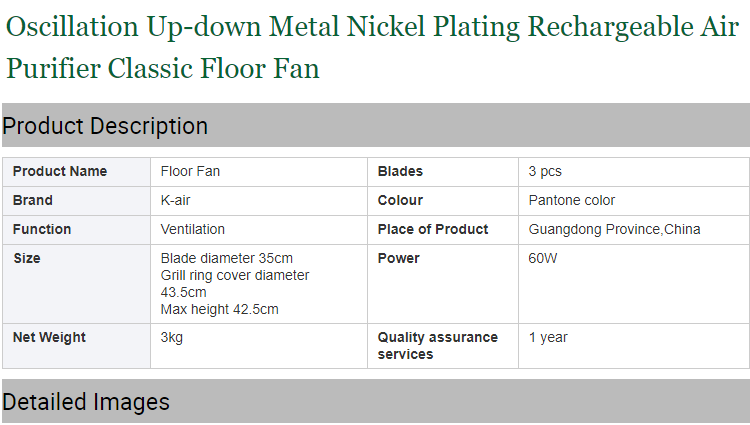Click the Floor Fan value cell

tap(259, 172)
